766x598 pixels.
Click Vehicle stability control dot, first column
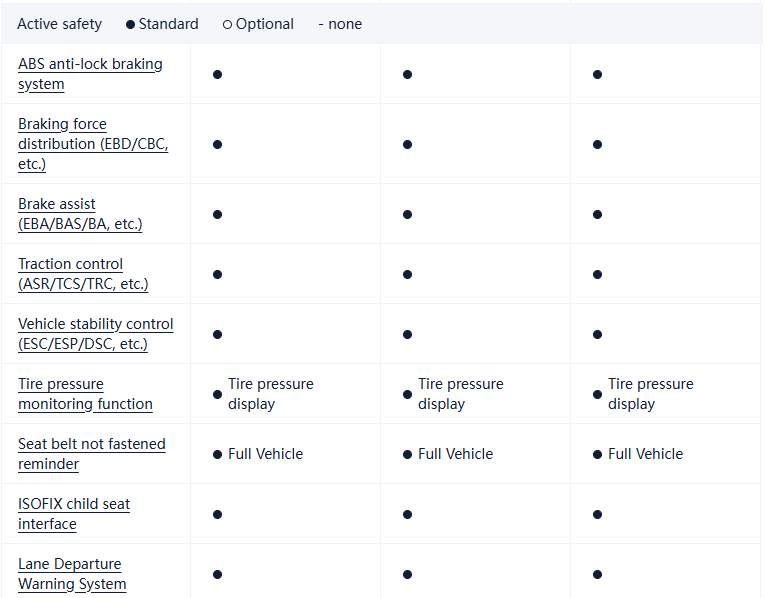(x=217, y=334)
